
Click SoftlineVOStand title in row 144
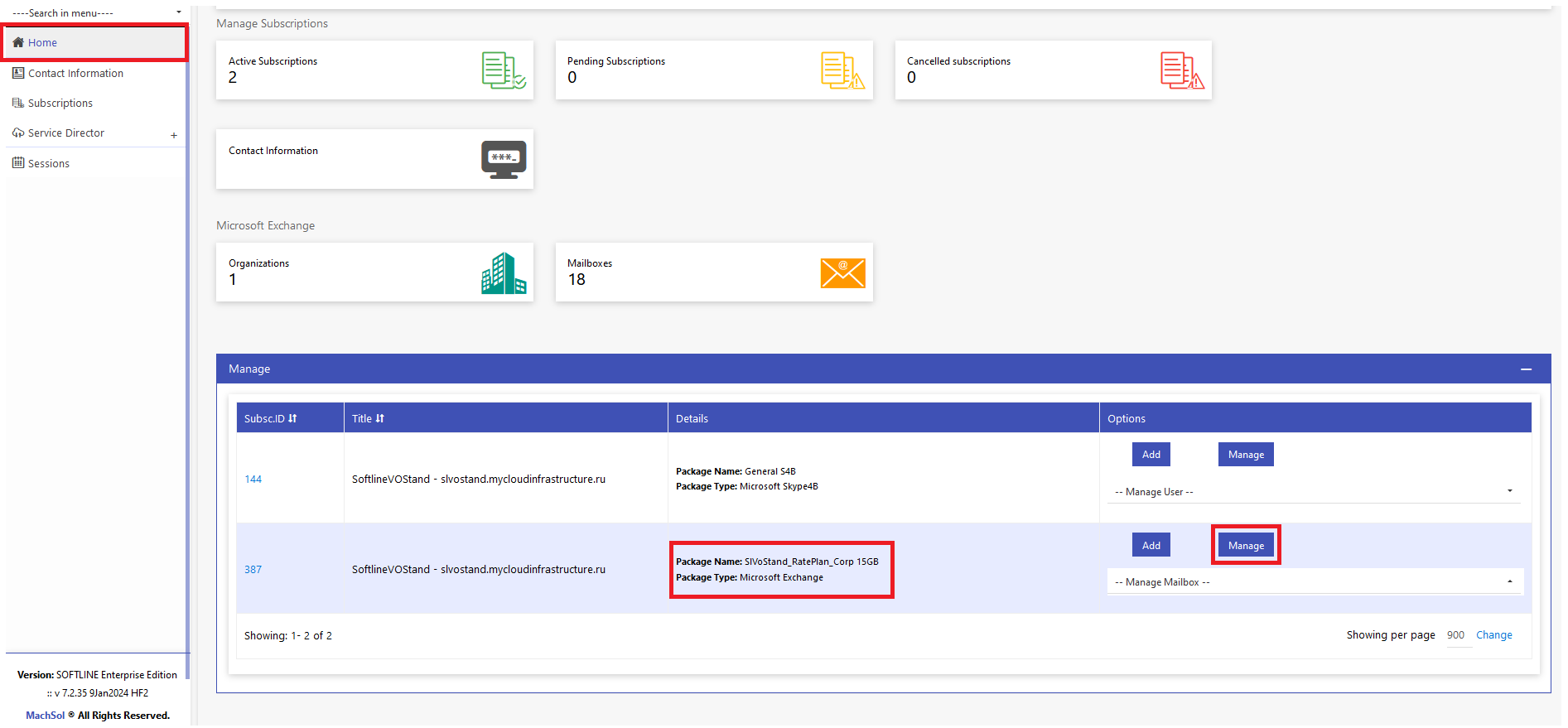pyautogui.click(x=479, y=479)
